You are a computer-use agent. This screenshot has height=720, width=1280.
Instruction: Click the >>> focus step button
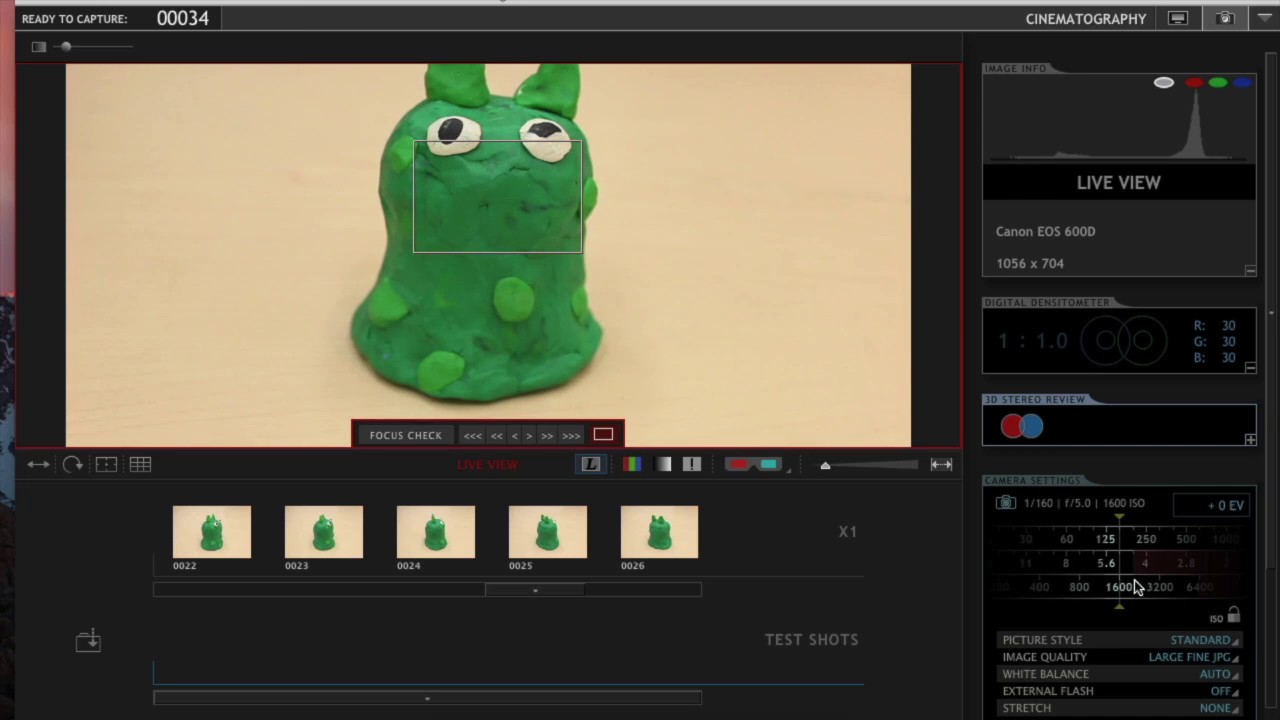coord(571,435)
